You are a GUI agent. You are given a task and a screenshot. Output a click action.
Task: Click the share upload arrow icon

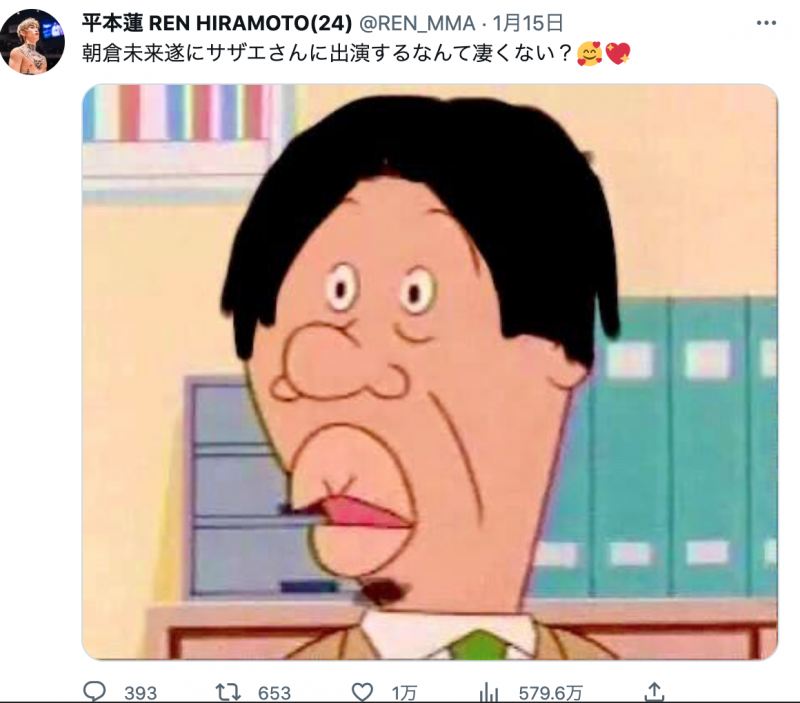pyautogui.click(x=654, y=691)
